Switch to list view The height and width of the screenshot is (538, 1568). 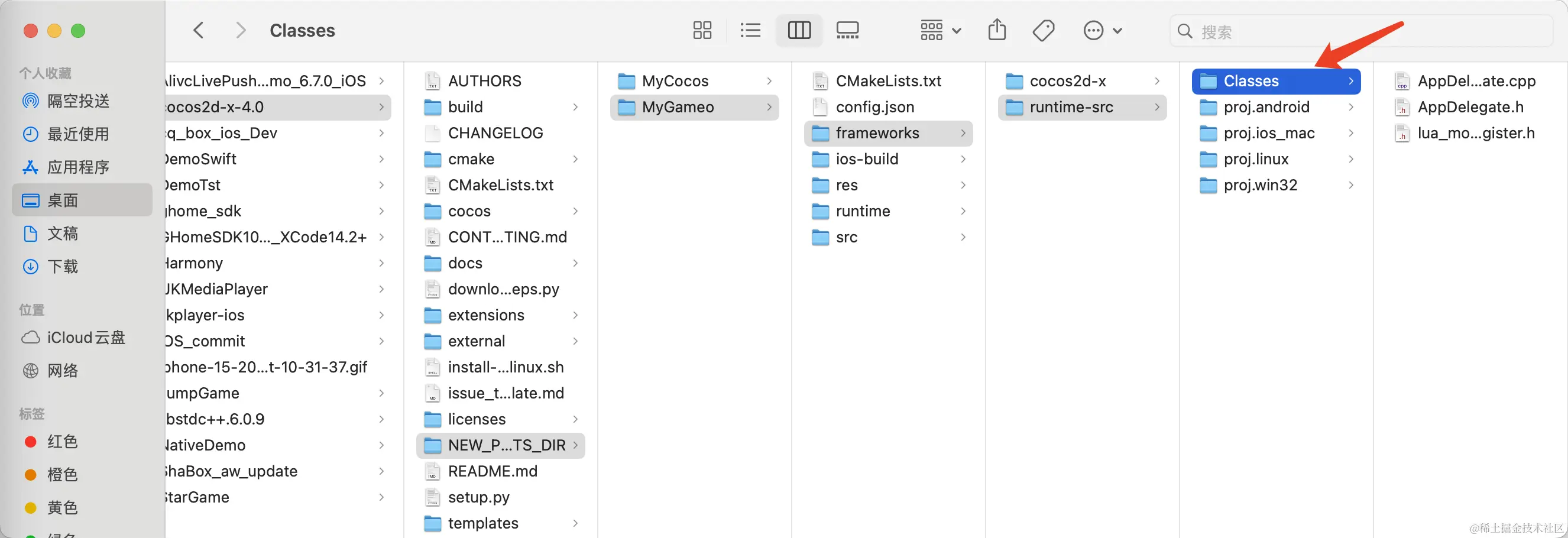[x=750, y=30]
